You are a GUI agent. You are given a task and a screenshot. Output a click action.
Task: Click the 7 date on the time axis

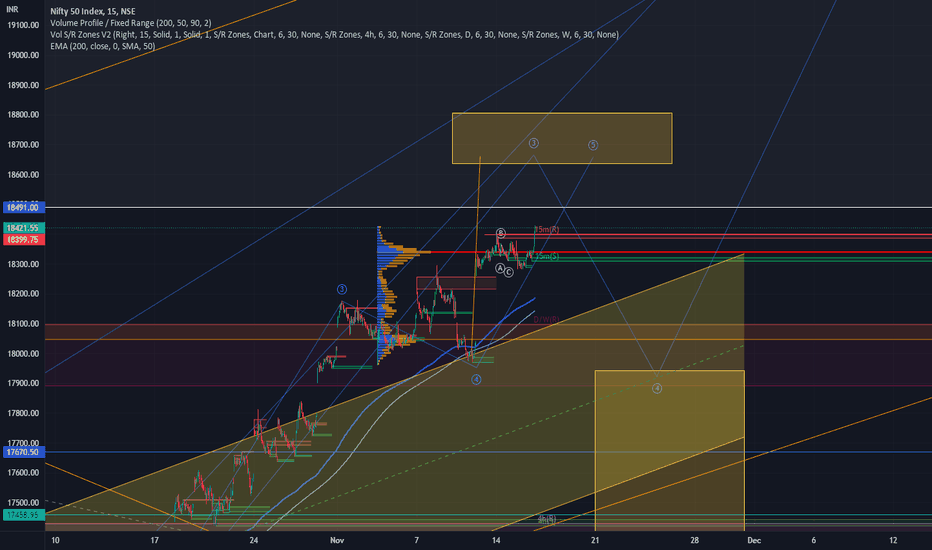coord(417,540)
